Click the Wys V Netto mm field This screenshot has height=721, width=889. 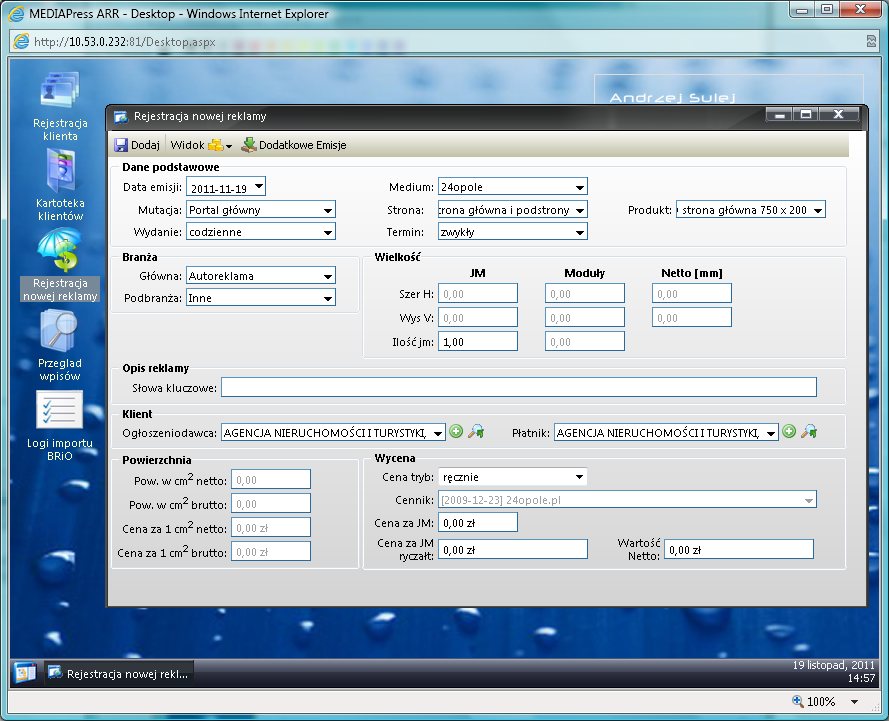pyautogui.click(x=692, y=317)
